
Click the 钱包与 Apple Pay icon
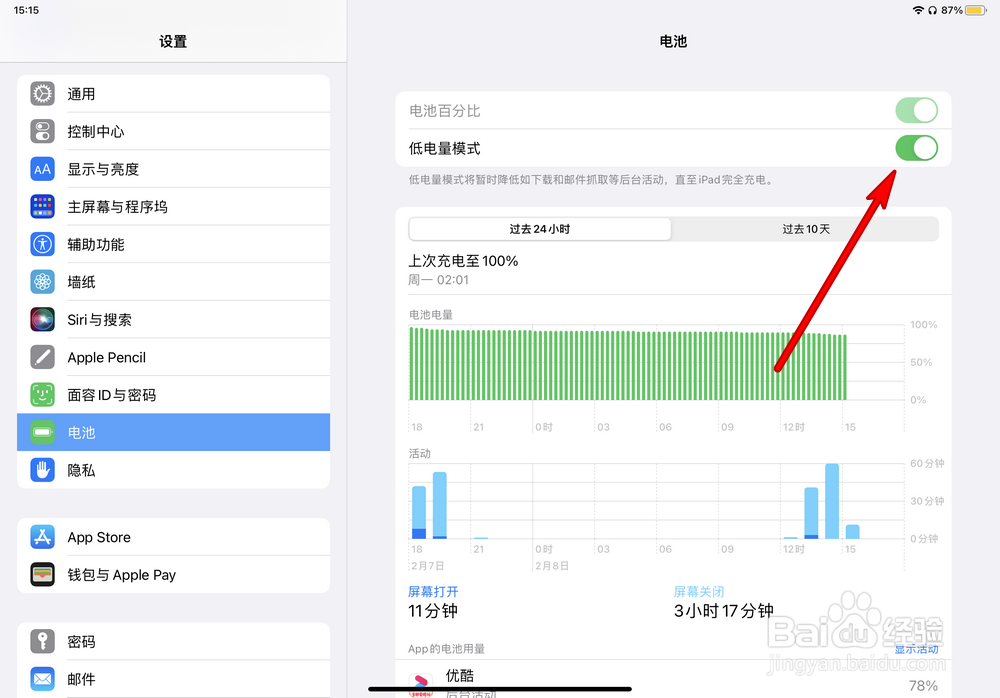(x=42, y=574)
